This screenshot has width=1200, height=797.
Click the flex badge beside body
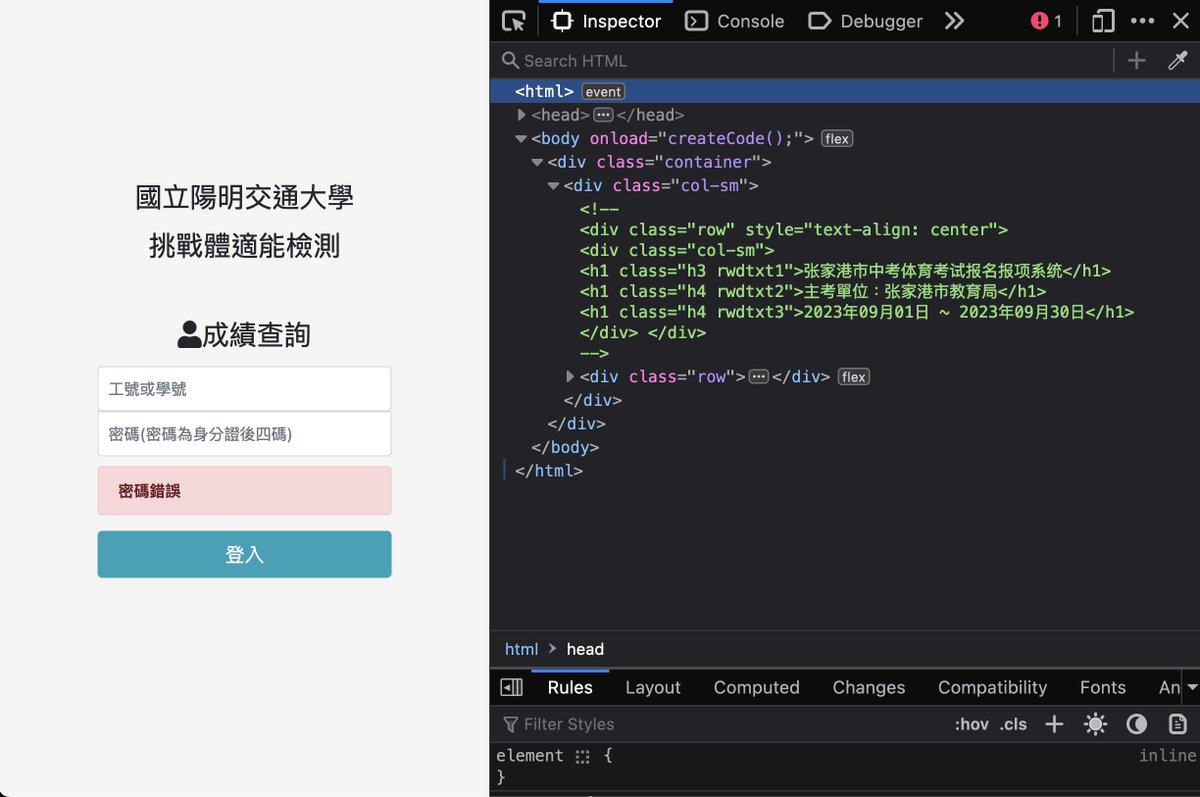tap(838, 139)
